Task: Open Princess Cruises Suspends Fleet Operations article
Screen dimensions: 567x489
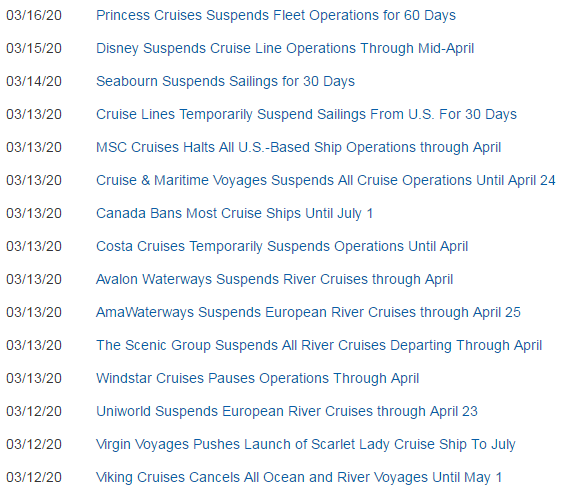Action: (x=276, y=16)
